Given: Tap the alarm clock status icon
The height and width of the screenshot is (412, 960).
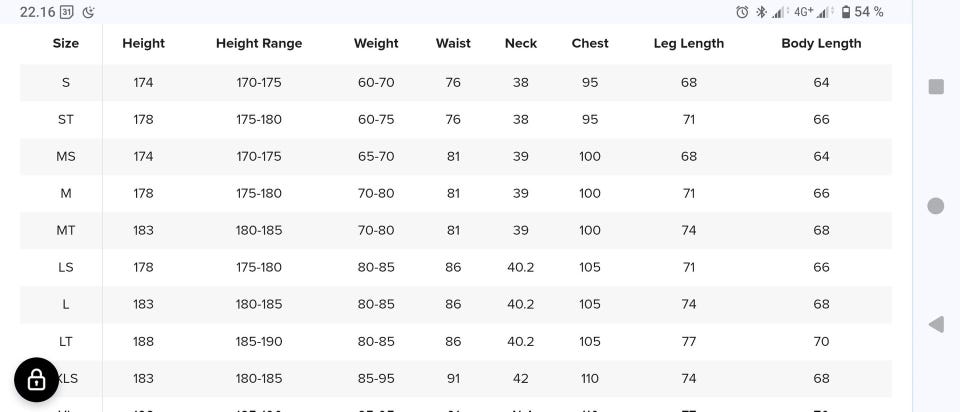Looking at the screenshot, I should pos(742,12).
